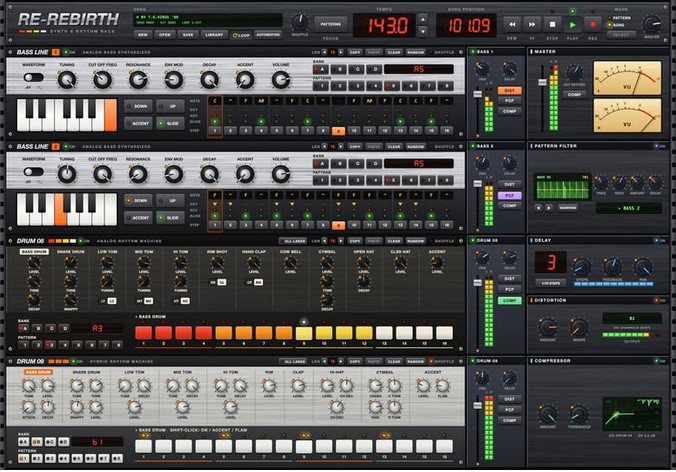Viewport: 676px width, 472px height.
Task: Select bank C on Bass Line 2
Action: pyautogui.click(x=357, y=164)
